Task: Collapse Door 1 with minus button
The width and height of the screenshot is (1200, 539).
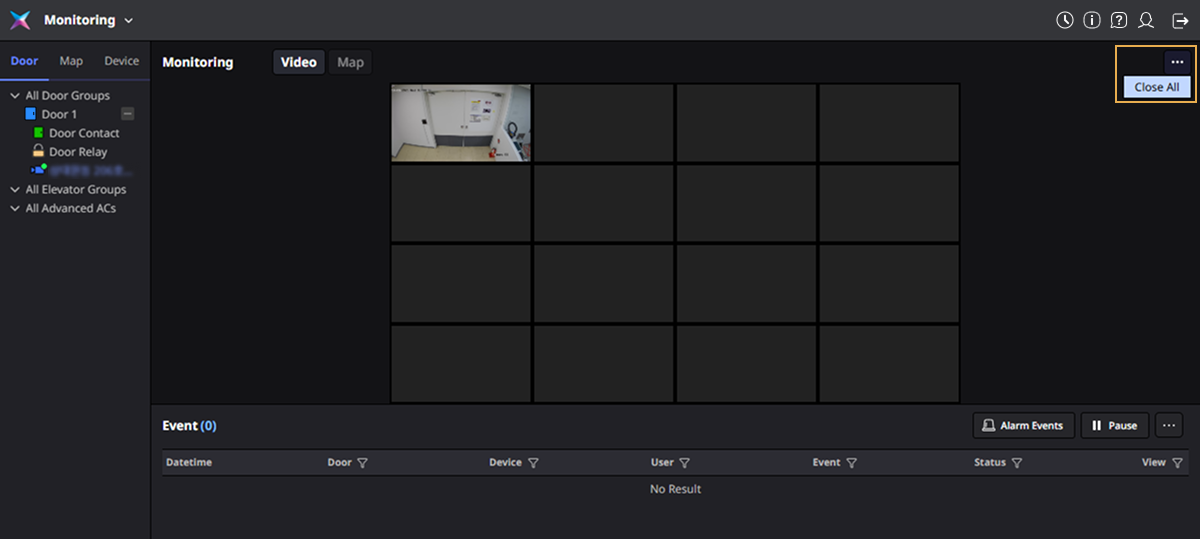Action: [x=127, y=114]
